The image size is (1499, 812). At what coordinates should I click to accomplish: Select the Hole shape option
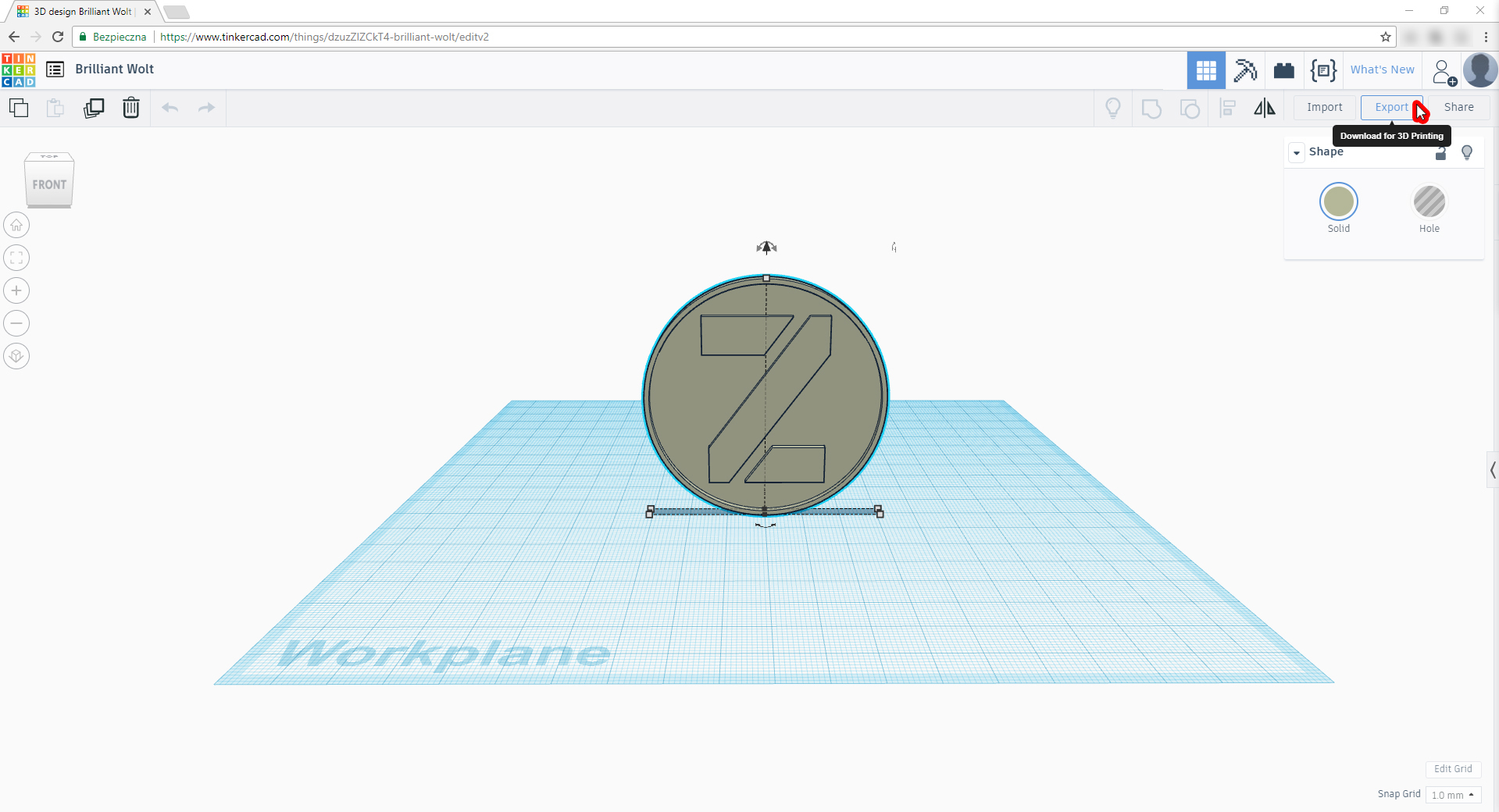[1429, 202]
